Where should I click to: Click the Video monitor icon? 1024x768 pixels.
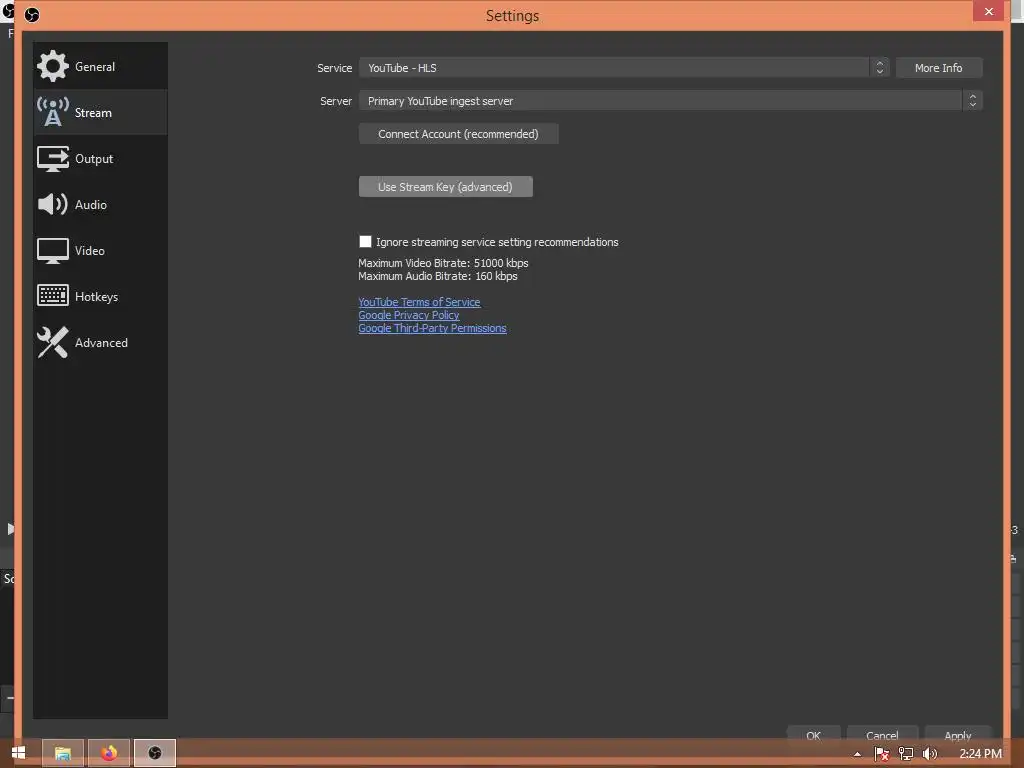(52, 251)
